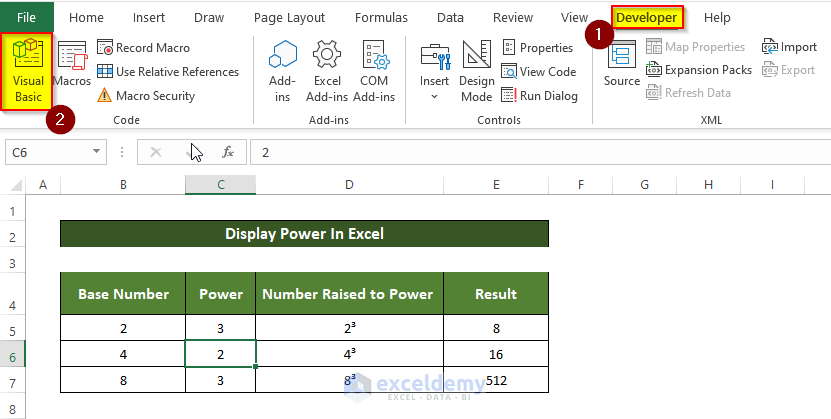Import XML data
Screen dimensions: 831x419
[x=790, y=47]
